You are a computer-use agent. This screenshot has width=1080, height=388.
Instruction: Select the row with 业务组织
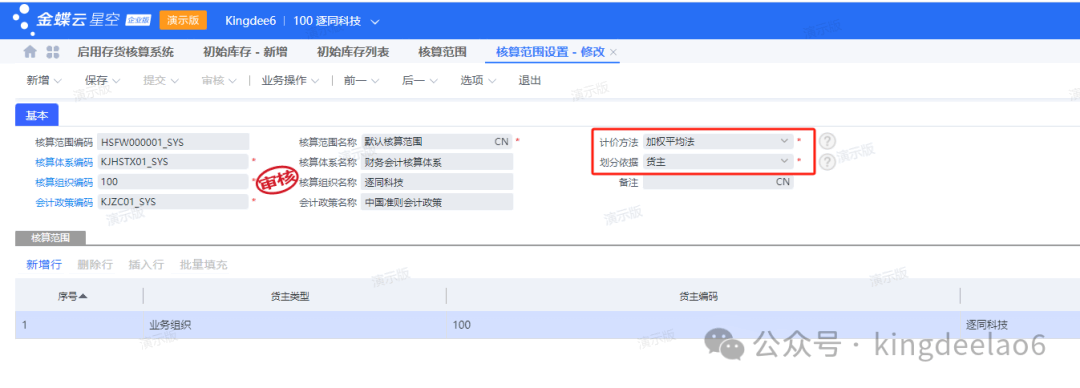click(x=547, y=325)
